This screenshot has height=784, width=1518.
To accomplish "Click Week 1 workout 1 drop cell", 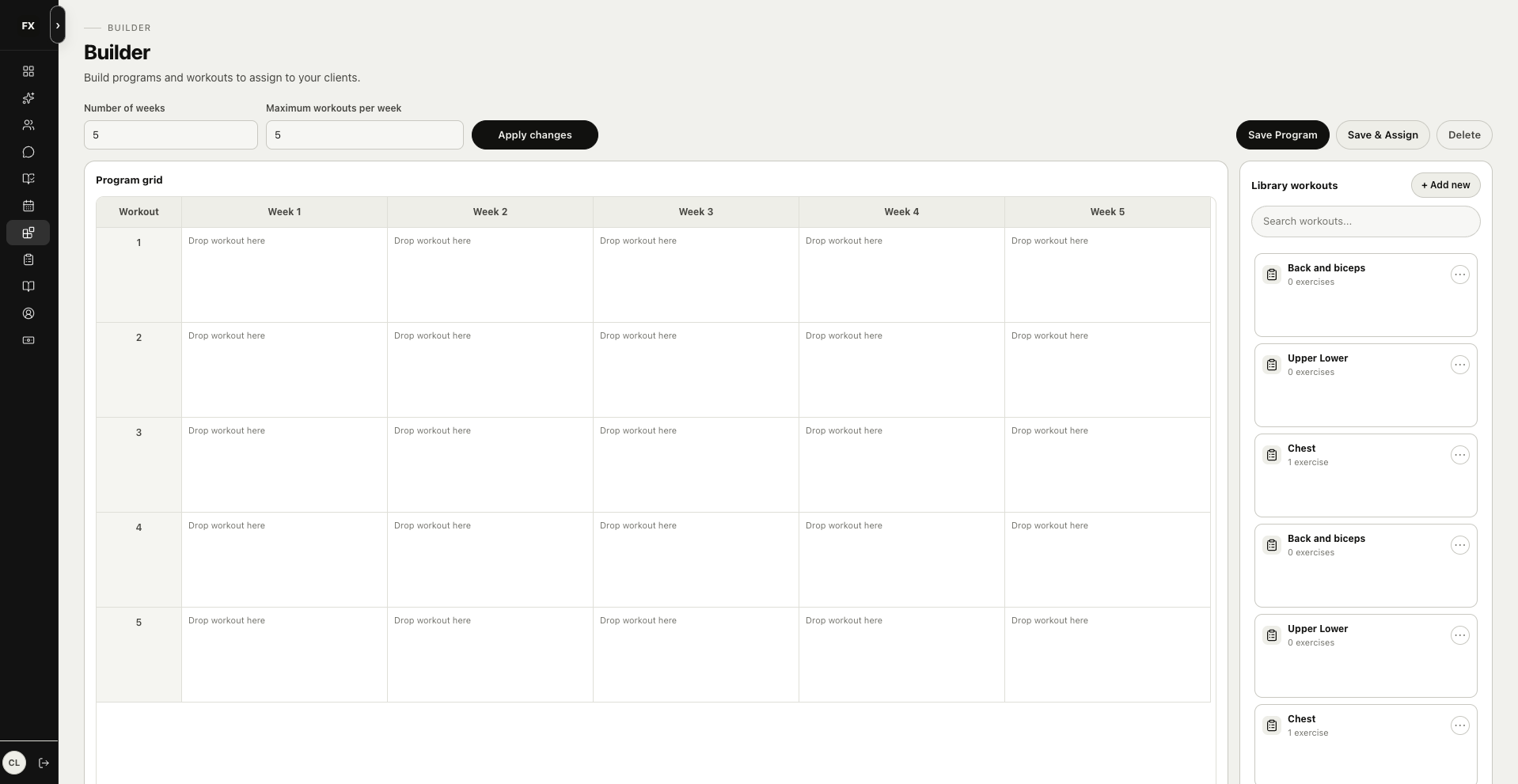I will [x=284, y=275].
